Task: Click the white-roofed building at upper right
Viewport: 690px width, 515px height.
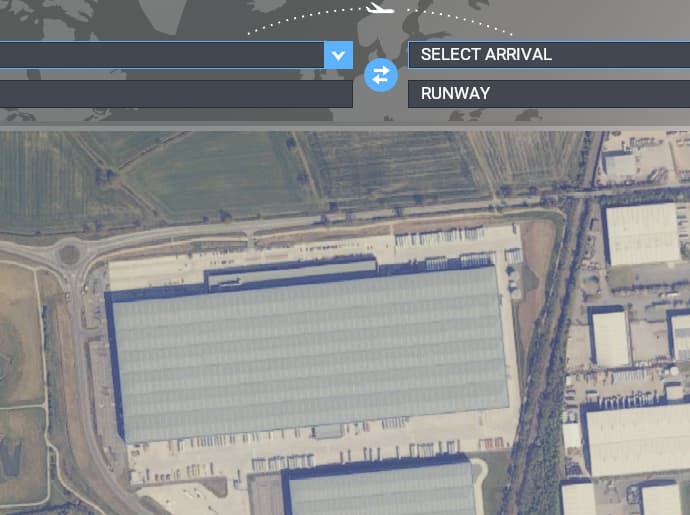Action: 642,233
